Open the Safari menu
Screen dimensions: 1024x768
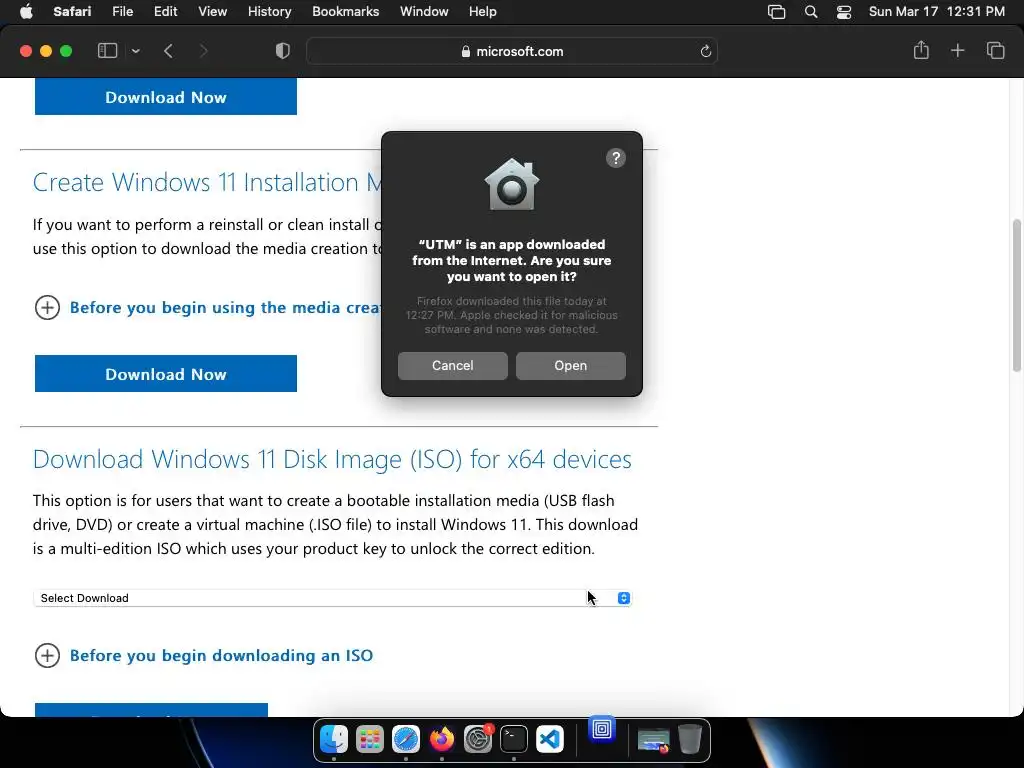pos(72,12)
